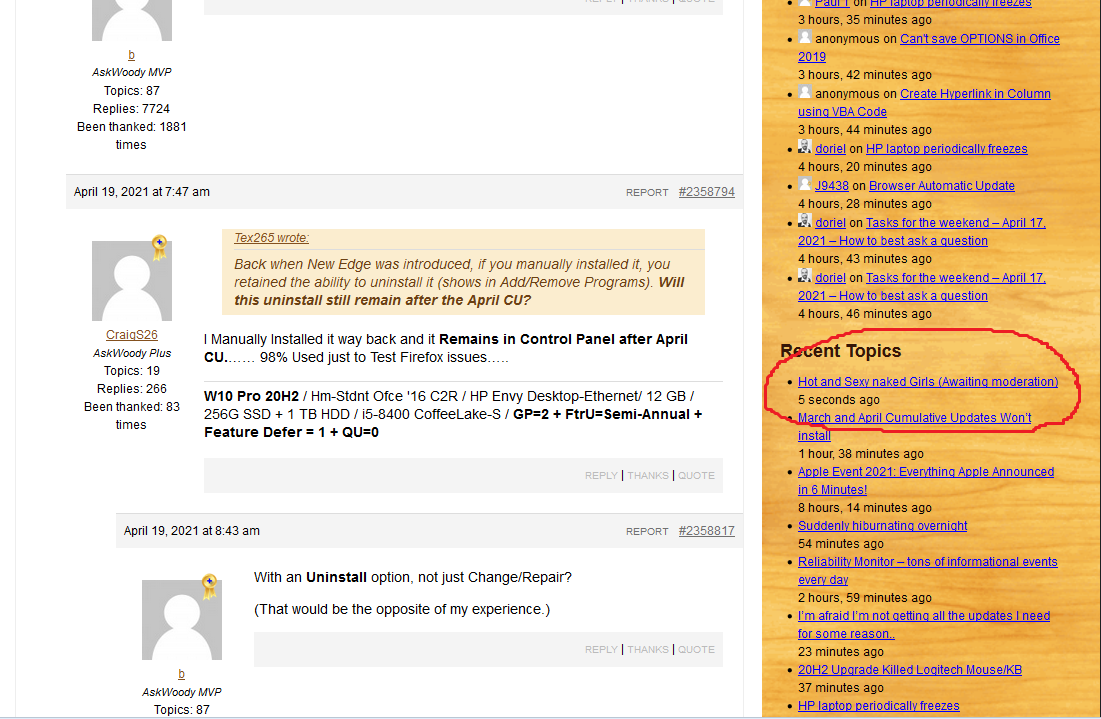
Task: Click anonymous avatar beside Create Hyperlink in Column
Action: 805,92
